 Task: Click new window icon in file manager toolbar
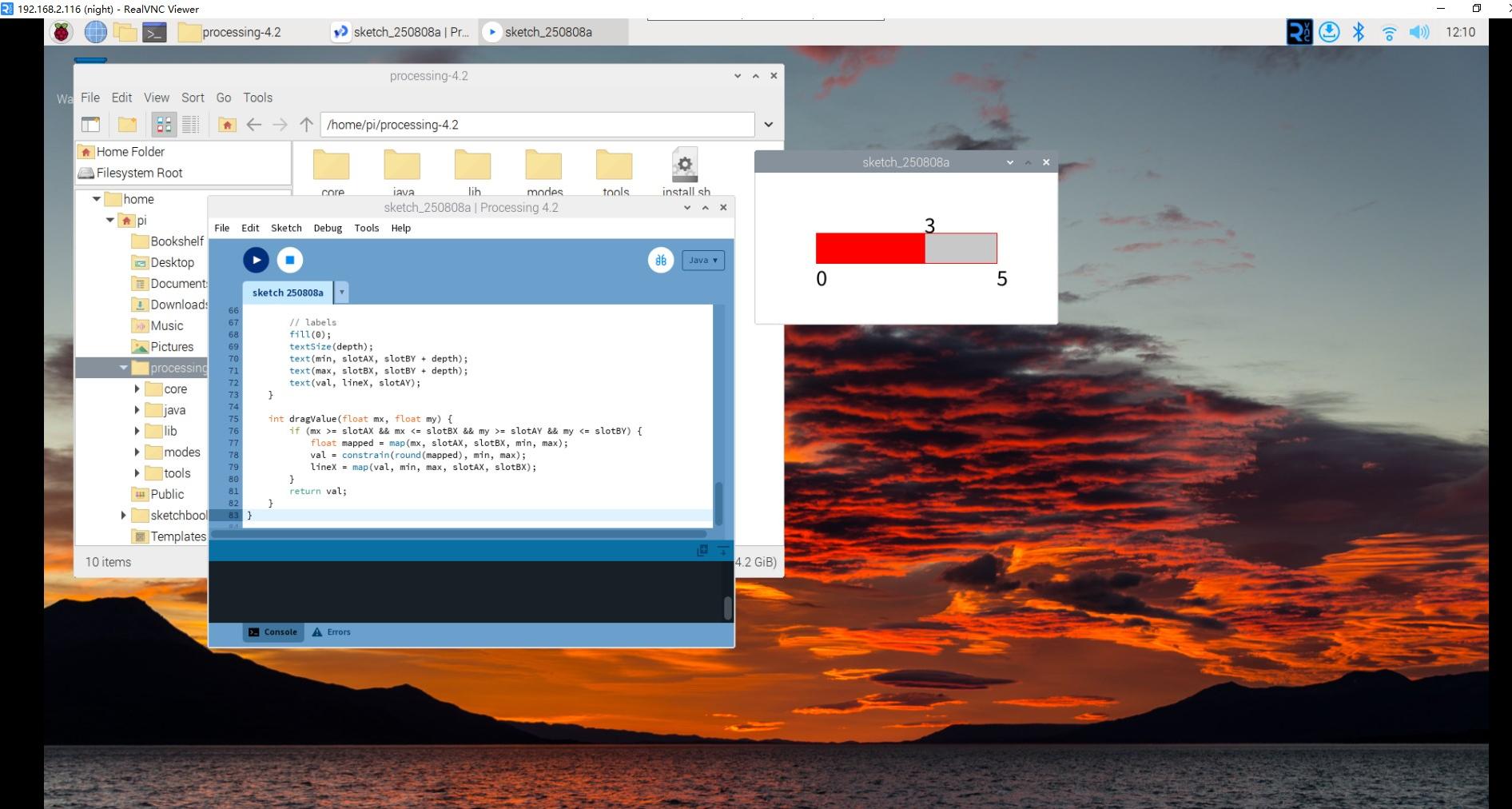pos(91,125)
